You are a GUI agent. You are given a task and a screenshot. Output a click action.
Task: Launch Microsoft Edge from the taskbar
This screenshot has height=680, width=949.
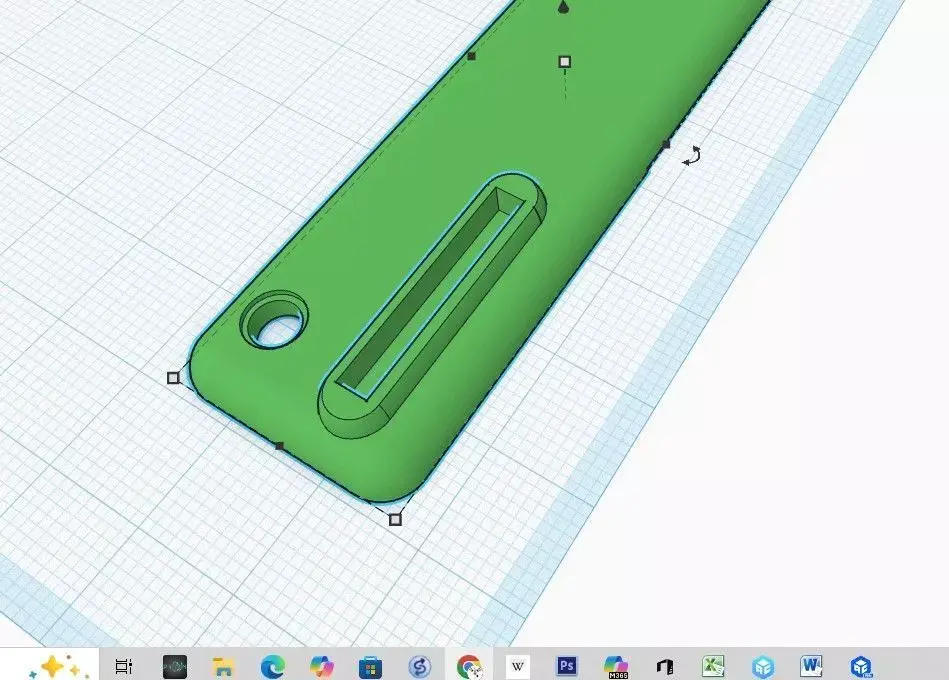pyautogui.click(x=272, y=667)
